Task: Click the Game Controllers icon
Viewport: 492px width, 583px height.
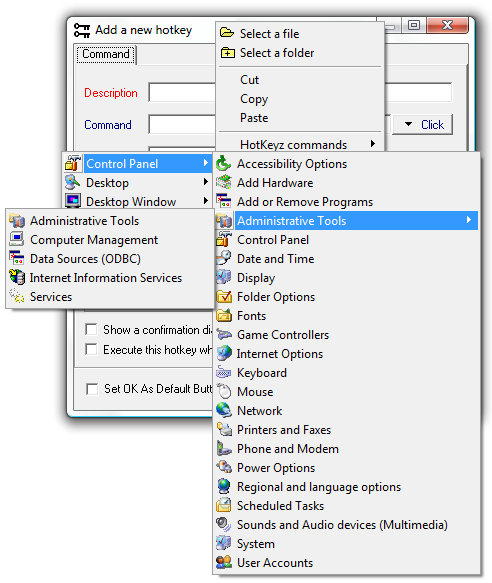Action: point(224,335)
